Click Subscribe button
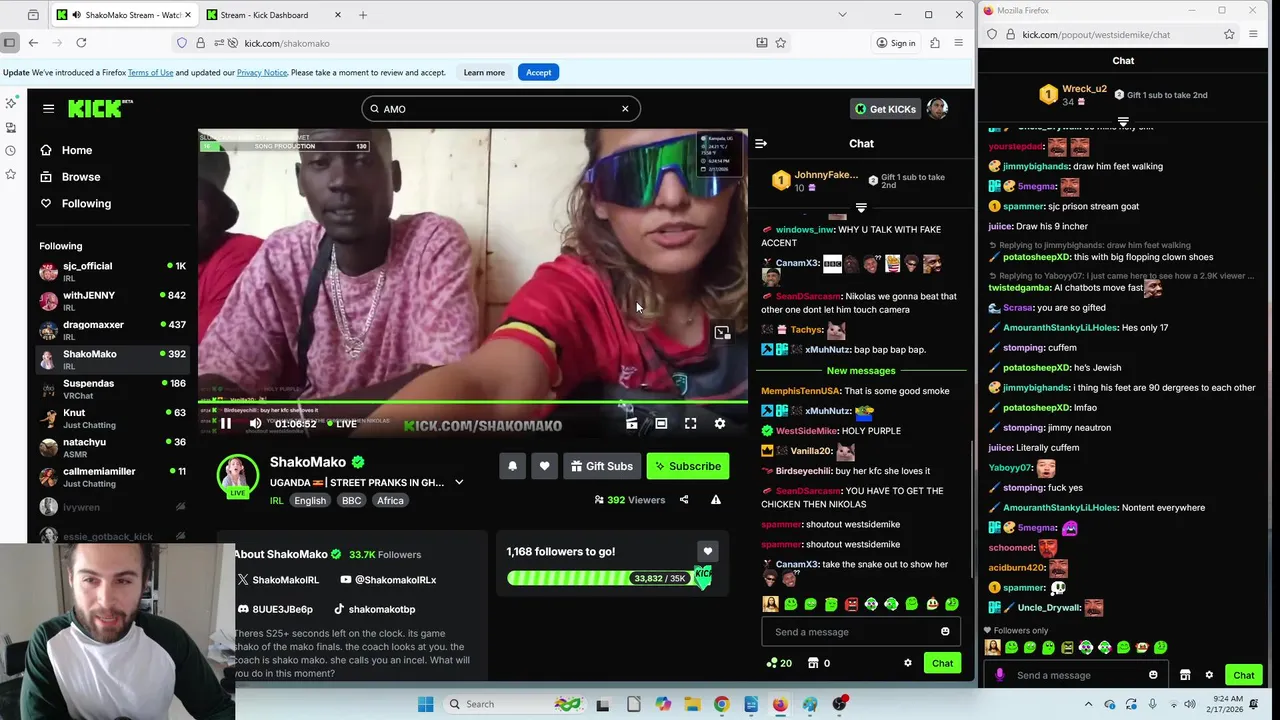1280x720 pixels. (688, 466)
